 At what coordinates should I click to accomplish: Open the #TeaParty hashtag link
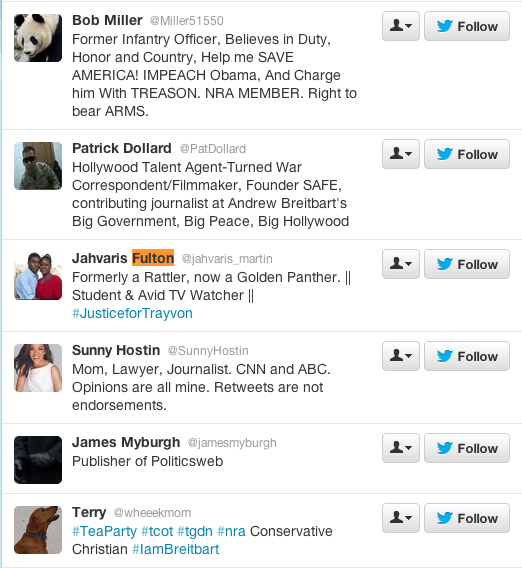point(104,531)
